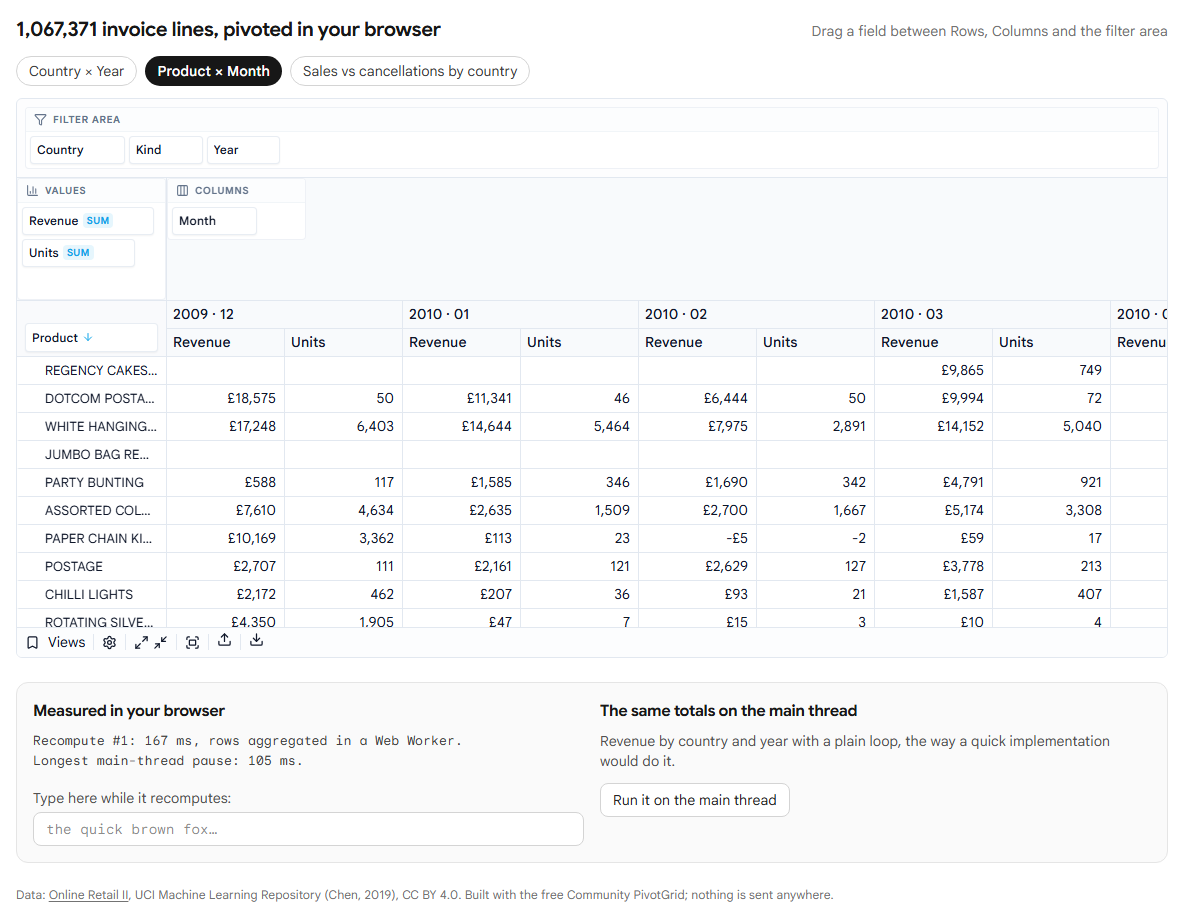Click the -£5 revenue cell
The width and height of the screenshot is (1184, 918).
(x=698, y=538)
